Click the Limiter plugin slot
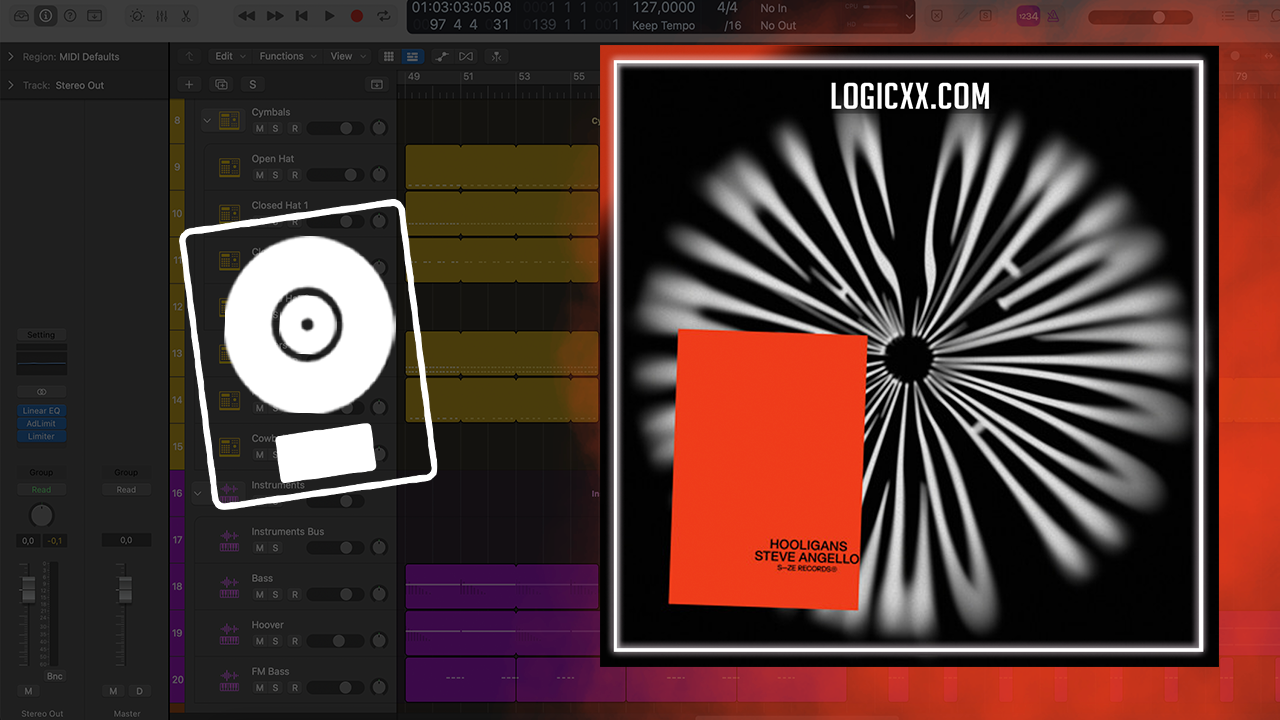Screen dimensions: 1280x720 click(x=41, y=436)
